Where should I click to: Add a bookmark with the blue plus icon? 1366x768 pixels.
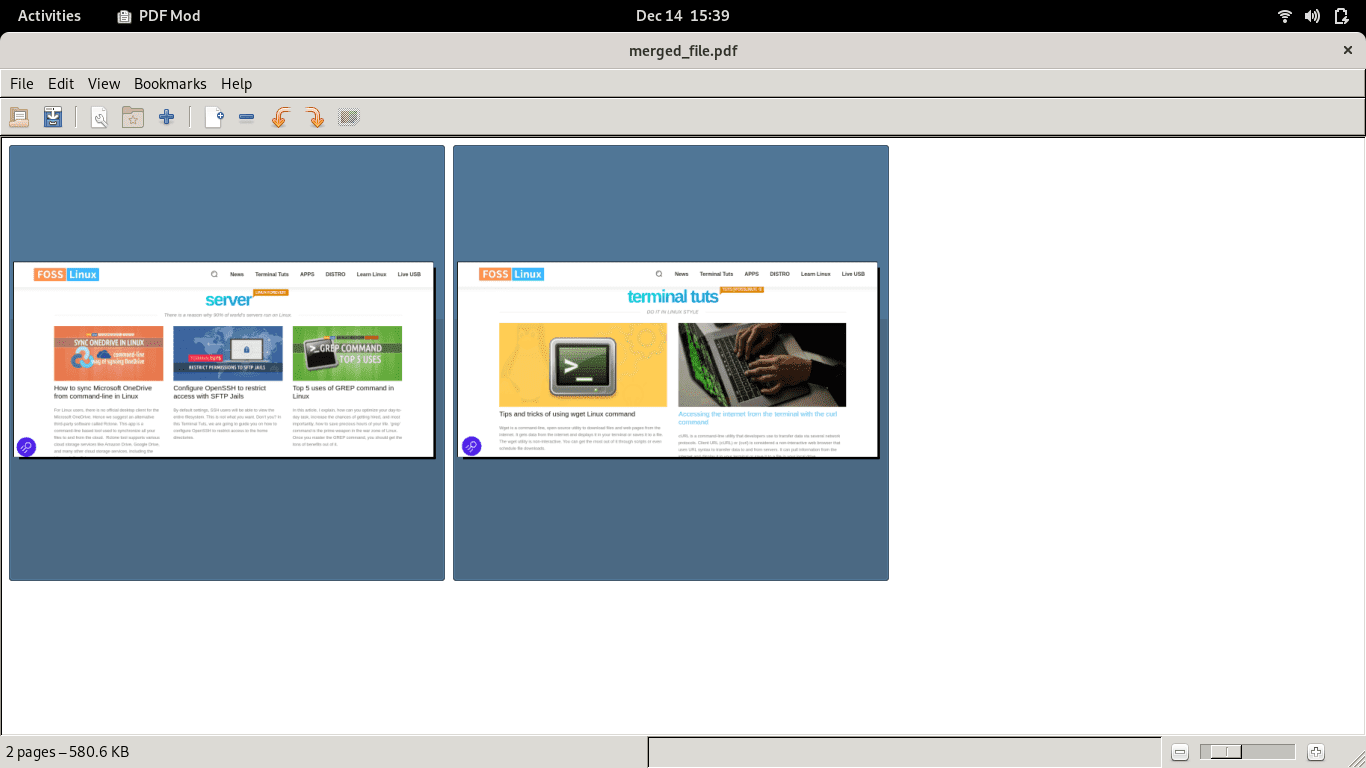pyautogui.click(x=167, y=118)
